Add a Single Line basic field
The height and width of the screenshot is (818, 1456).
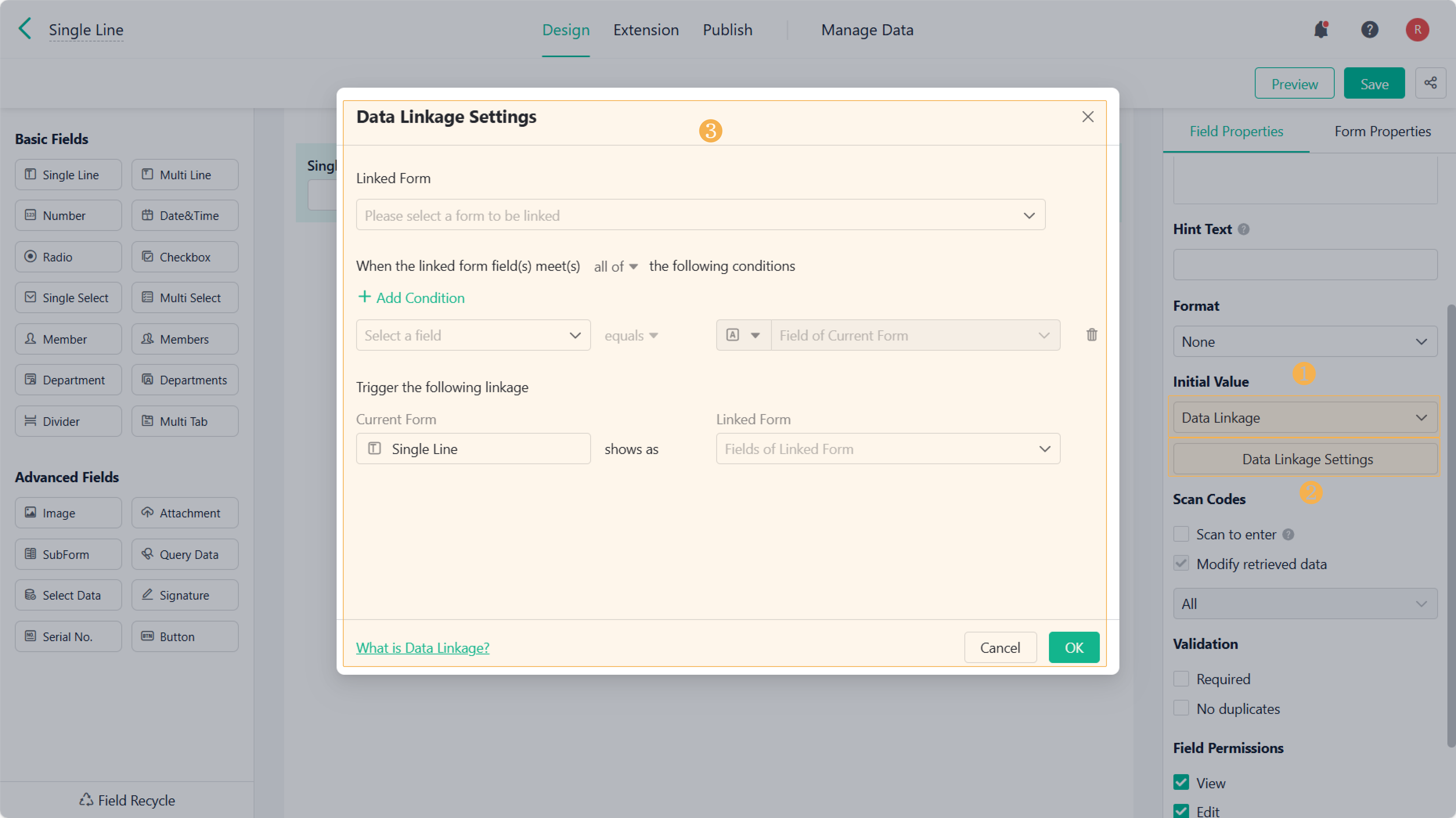(x=68, y=175)
